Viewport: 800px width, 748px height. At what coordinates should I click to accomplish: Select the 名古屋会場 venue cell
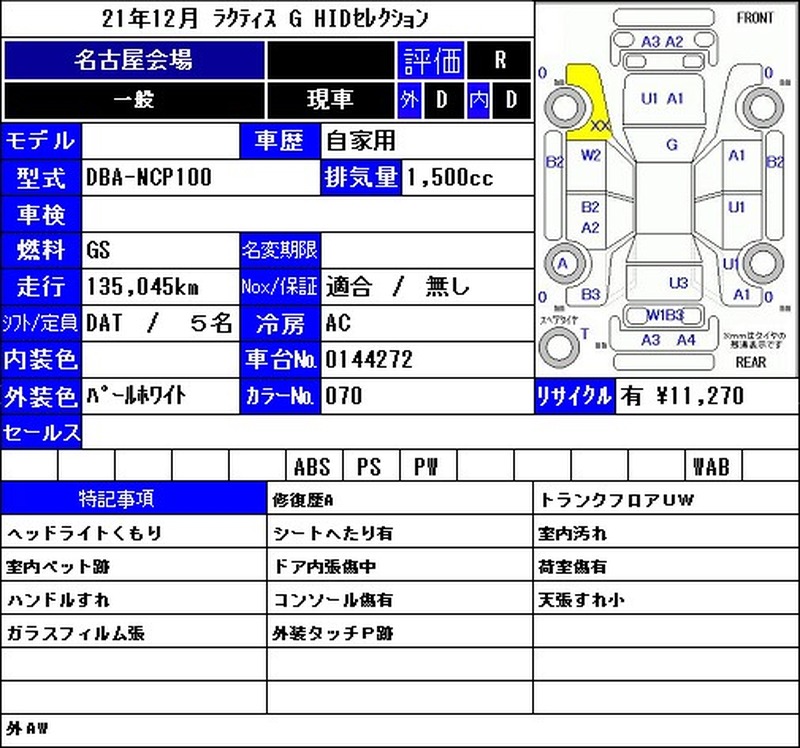(x=134, y=60)
